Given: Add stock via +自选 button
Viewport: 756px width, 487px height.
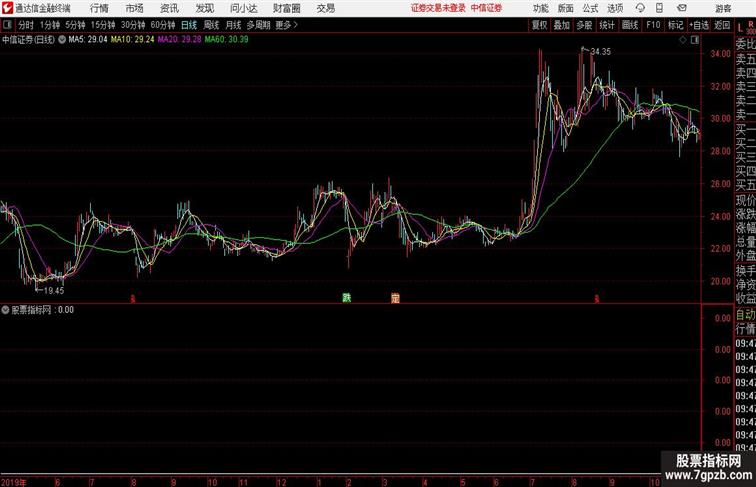Looking at the screenshot, I should tap(699, 25).
